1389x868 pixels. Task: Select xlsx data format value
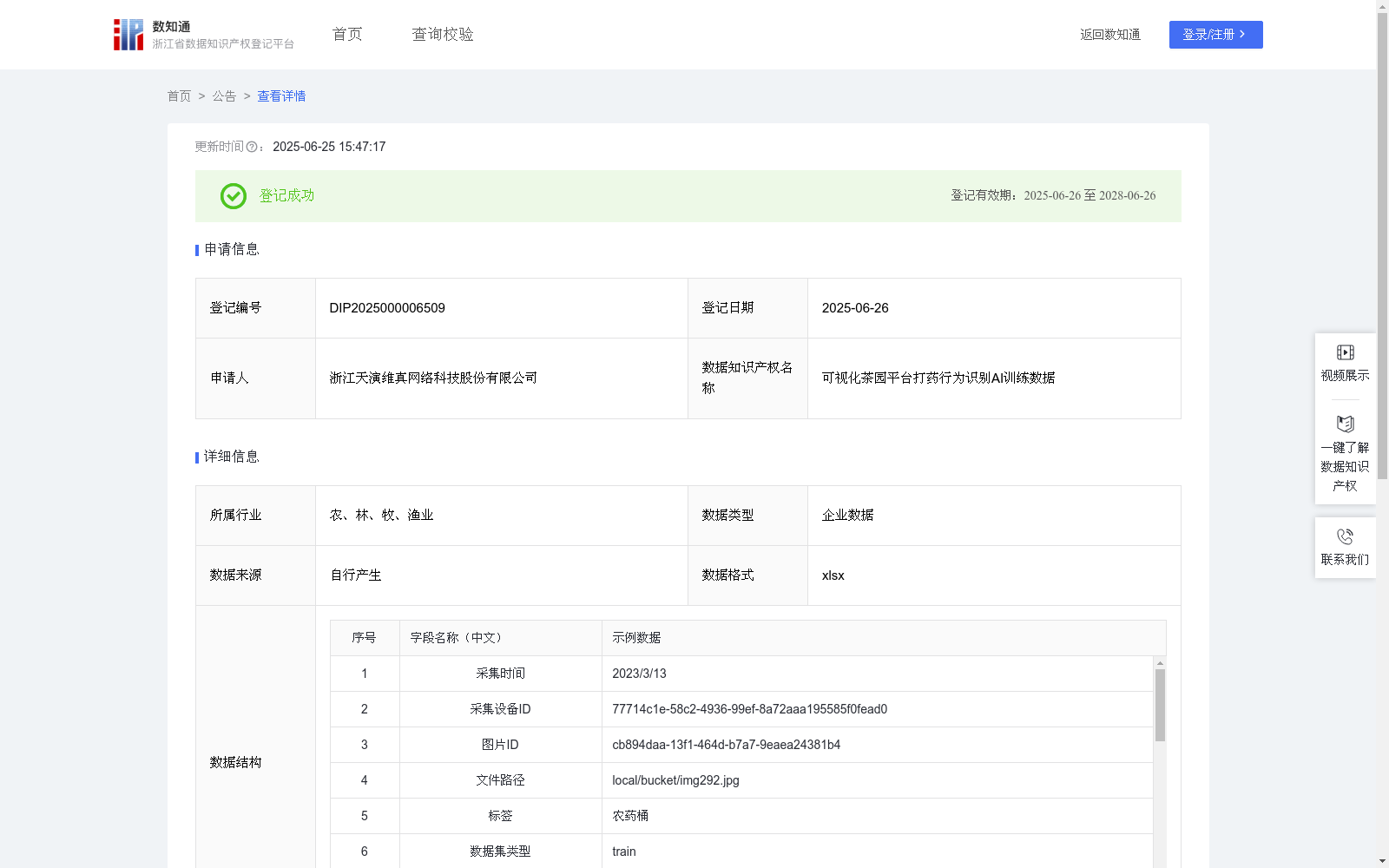click(x=833, y=575)
